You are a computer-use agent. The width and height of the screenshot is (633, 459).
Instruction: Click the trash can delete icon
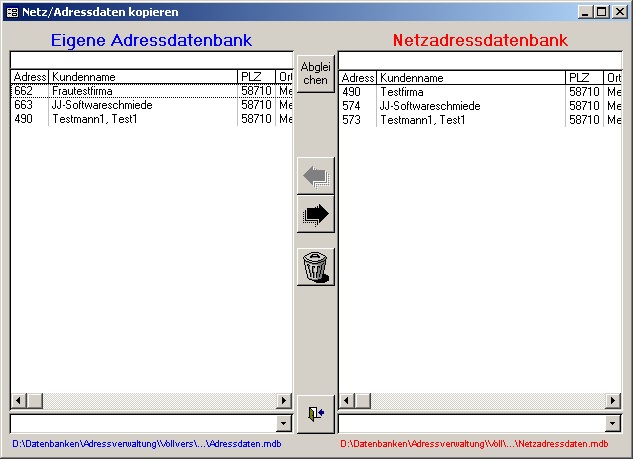(315, 267)
